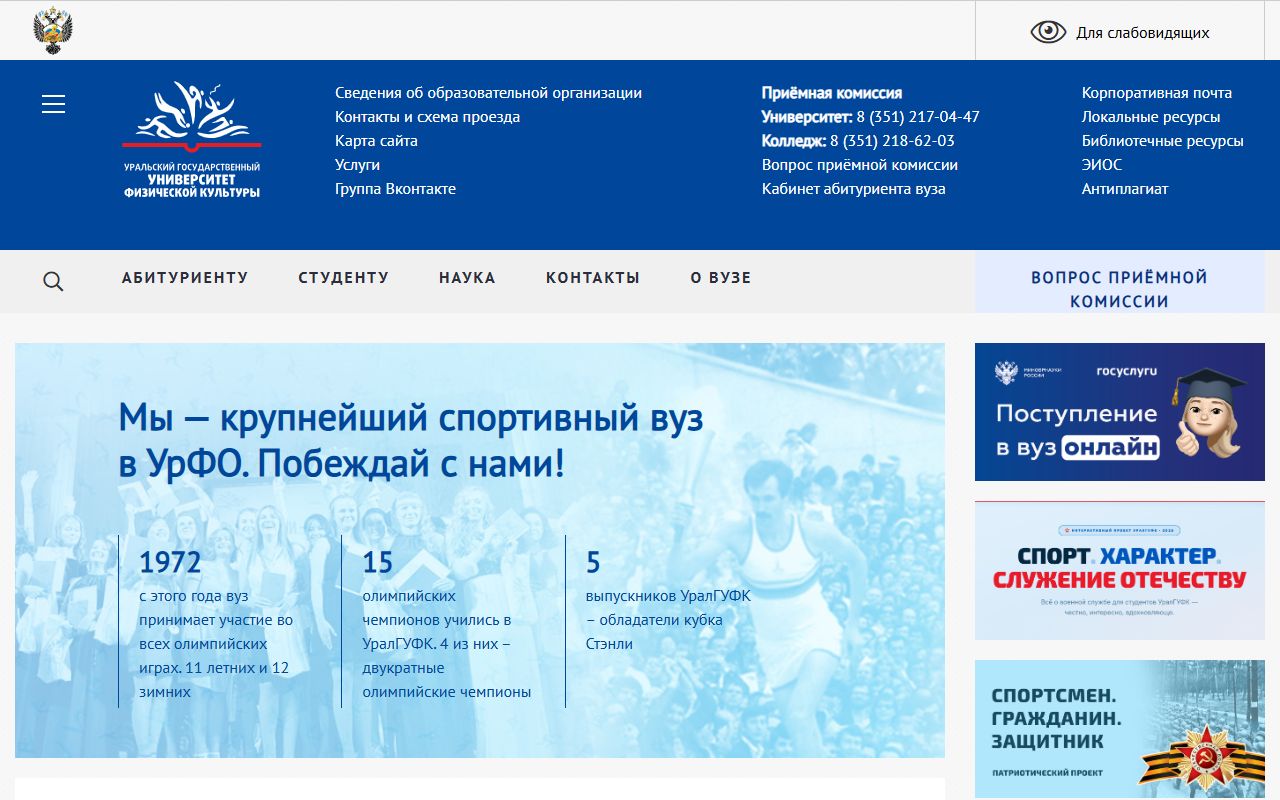Visit 'Группа Вконтакте' link
Viewport: 1280px width, 800px height.
coord(395,189)
